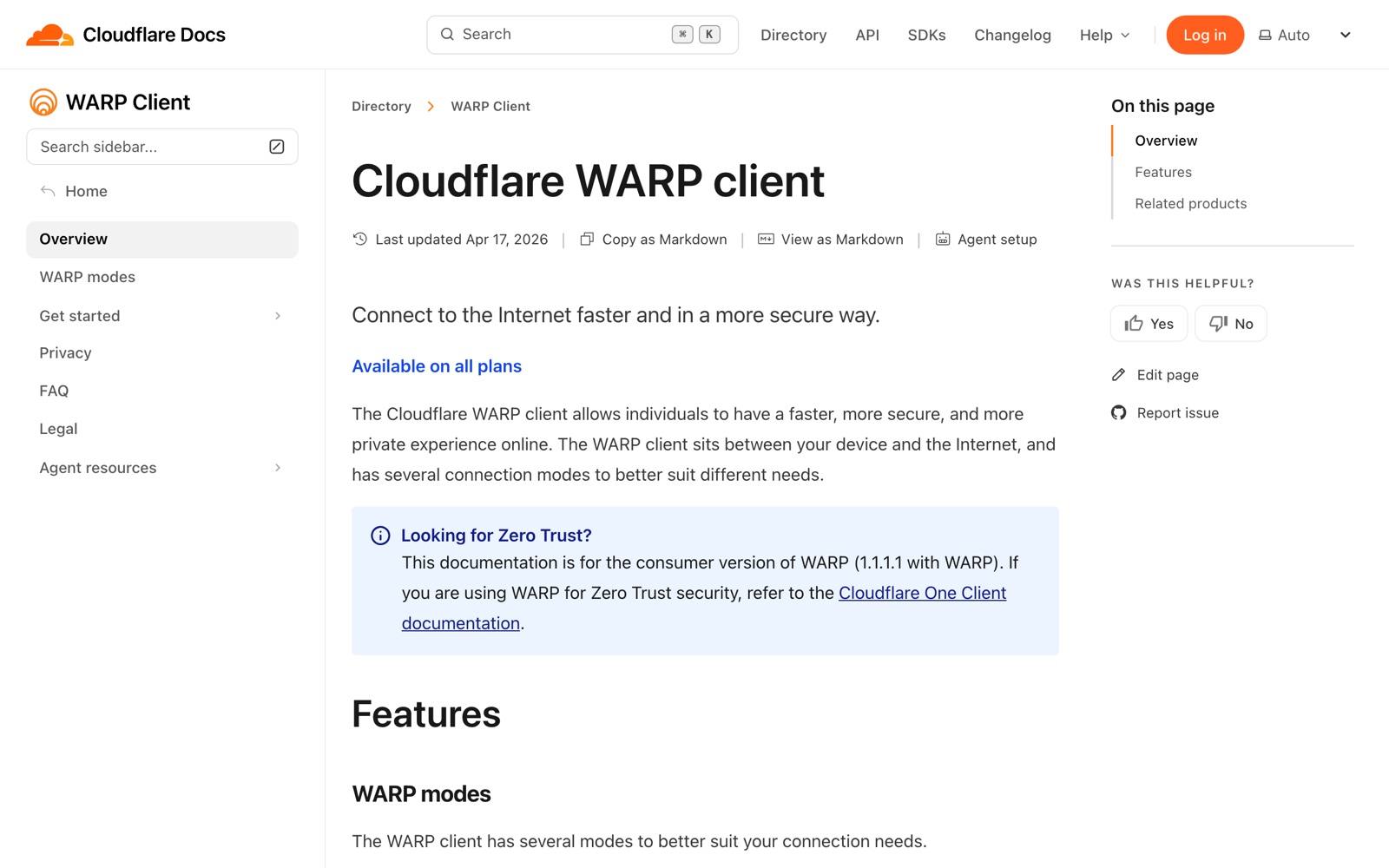The image size is (1389, 868).
Task: Click the Copy as Markdown icon
Action: click(x=587, y=239)
